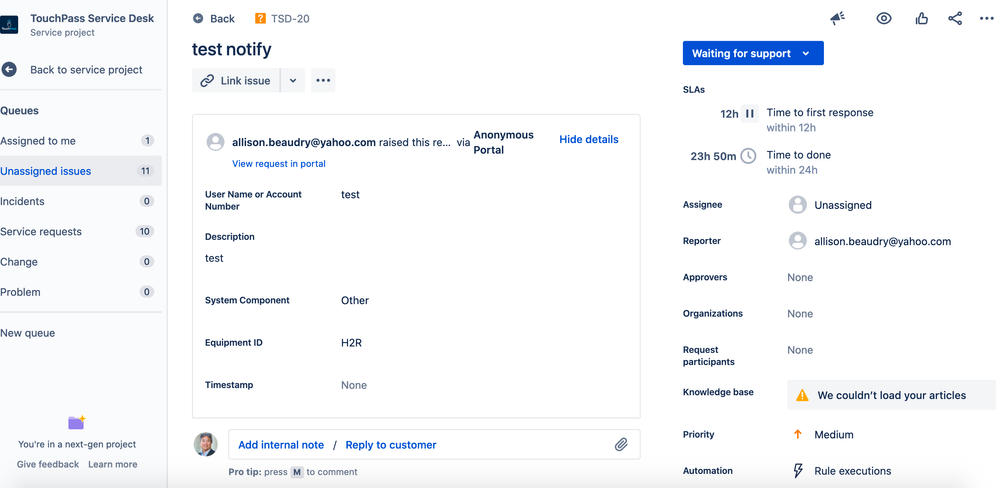Click the Back arrow circle icon in header

point(198,18)
